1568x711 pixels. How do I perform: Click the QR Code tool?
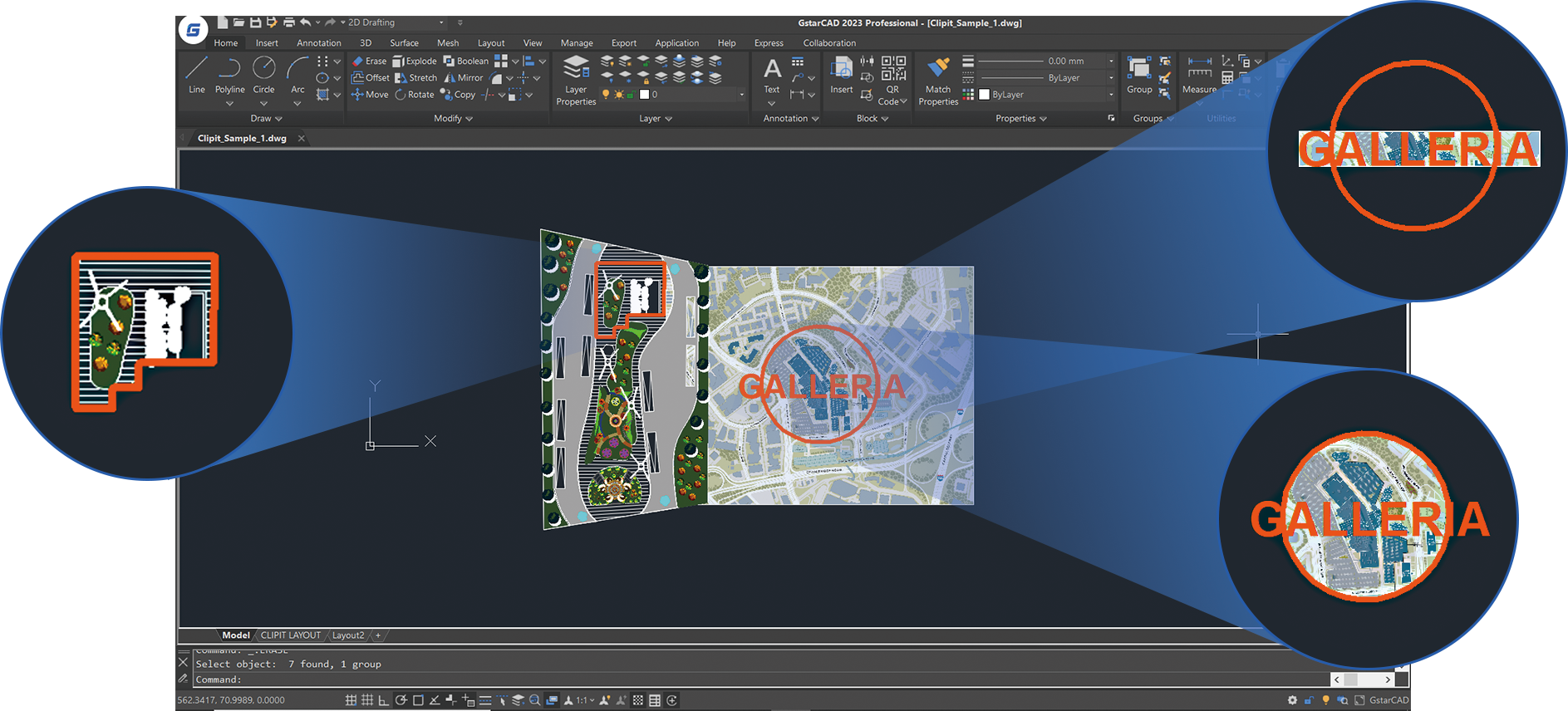click(x=892, y=81)
